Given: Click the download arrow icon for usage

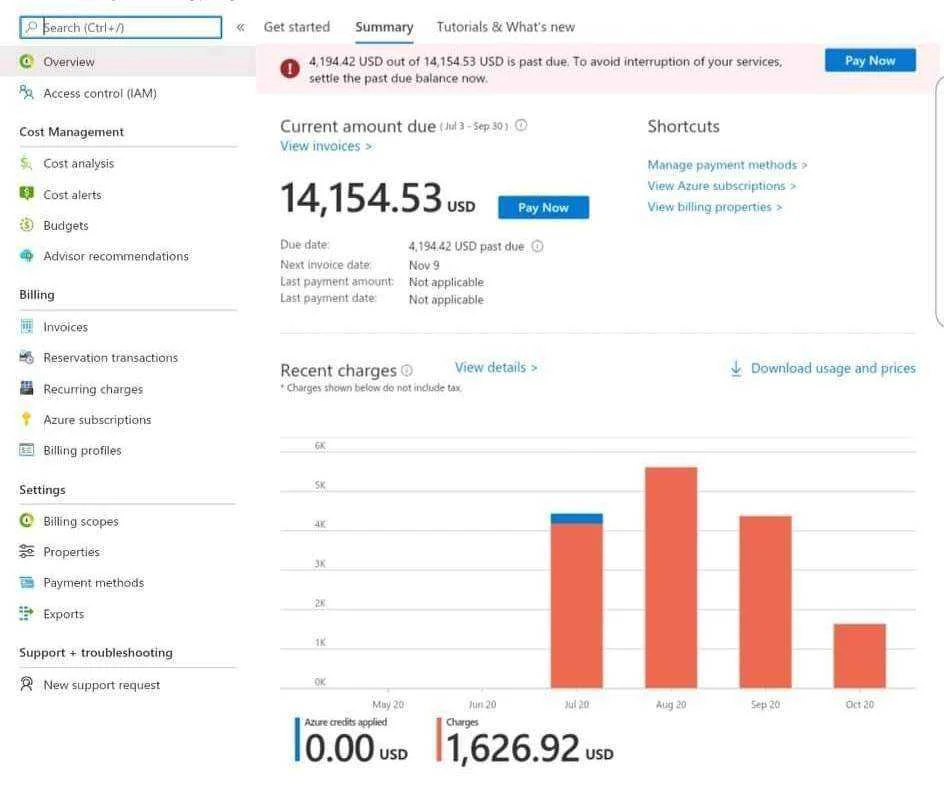Looking at the screenshot, I should pos(736,368).
